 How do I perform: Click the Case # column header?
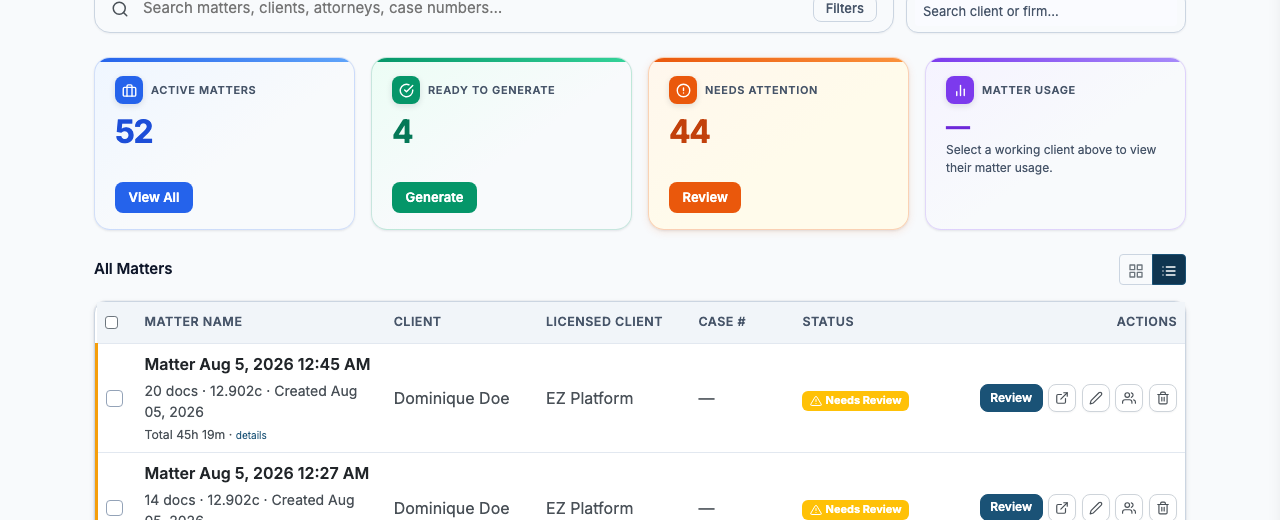[722, 322]
